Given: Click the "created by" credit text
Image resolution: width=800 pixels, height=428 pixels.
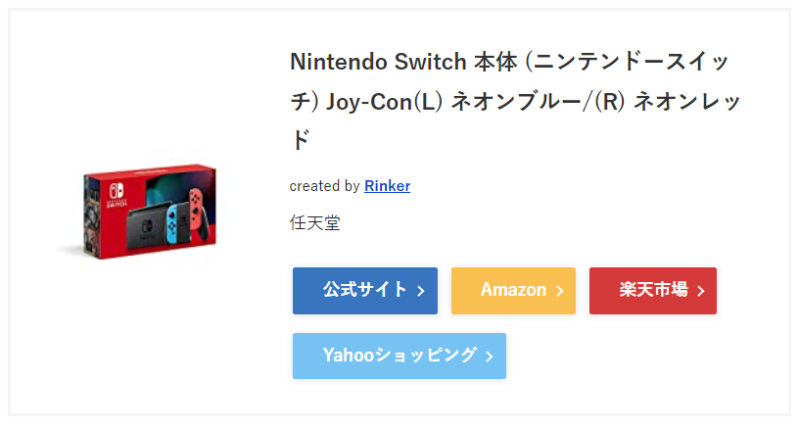Looking at the screenshot, I should (x=324, y=186).
